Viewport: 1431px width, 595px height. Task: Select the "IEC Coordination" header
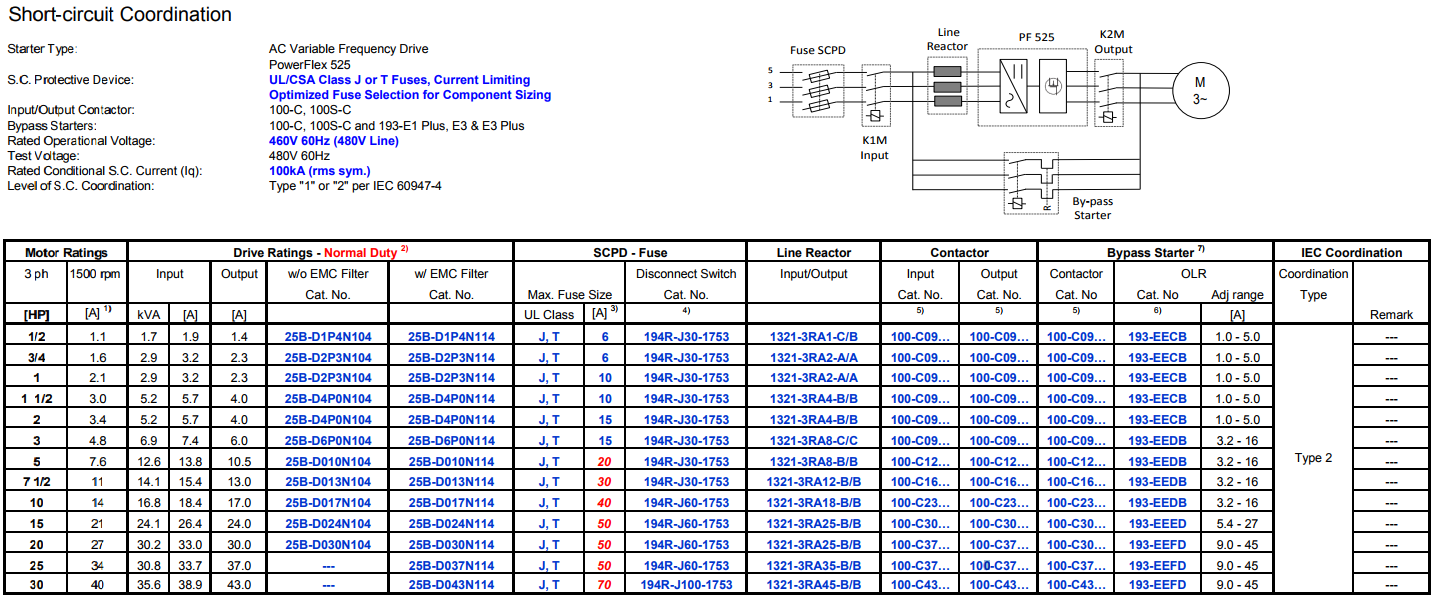click(1352, 253)
